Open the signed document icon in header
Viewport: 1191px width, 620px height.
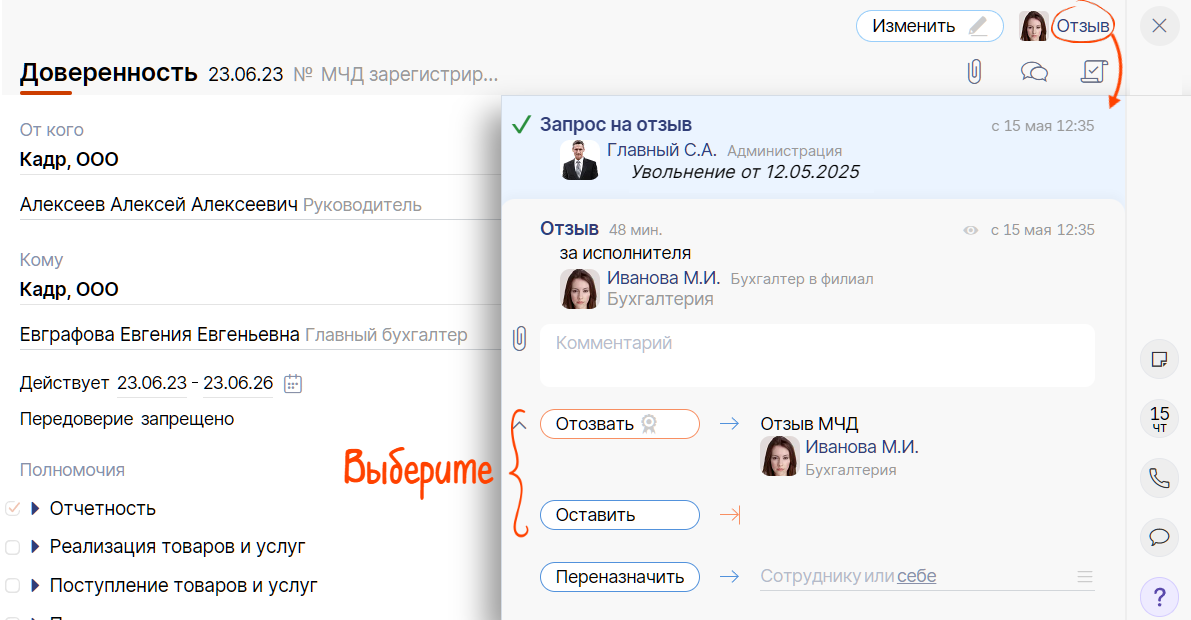point(1095,71)
